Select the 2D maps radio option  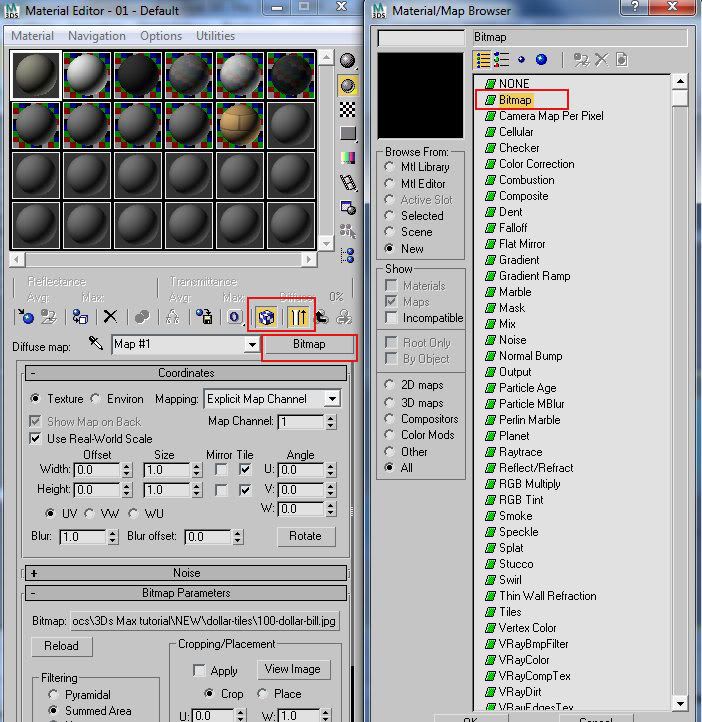(390, 385)
